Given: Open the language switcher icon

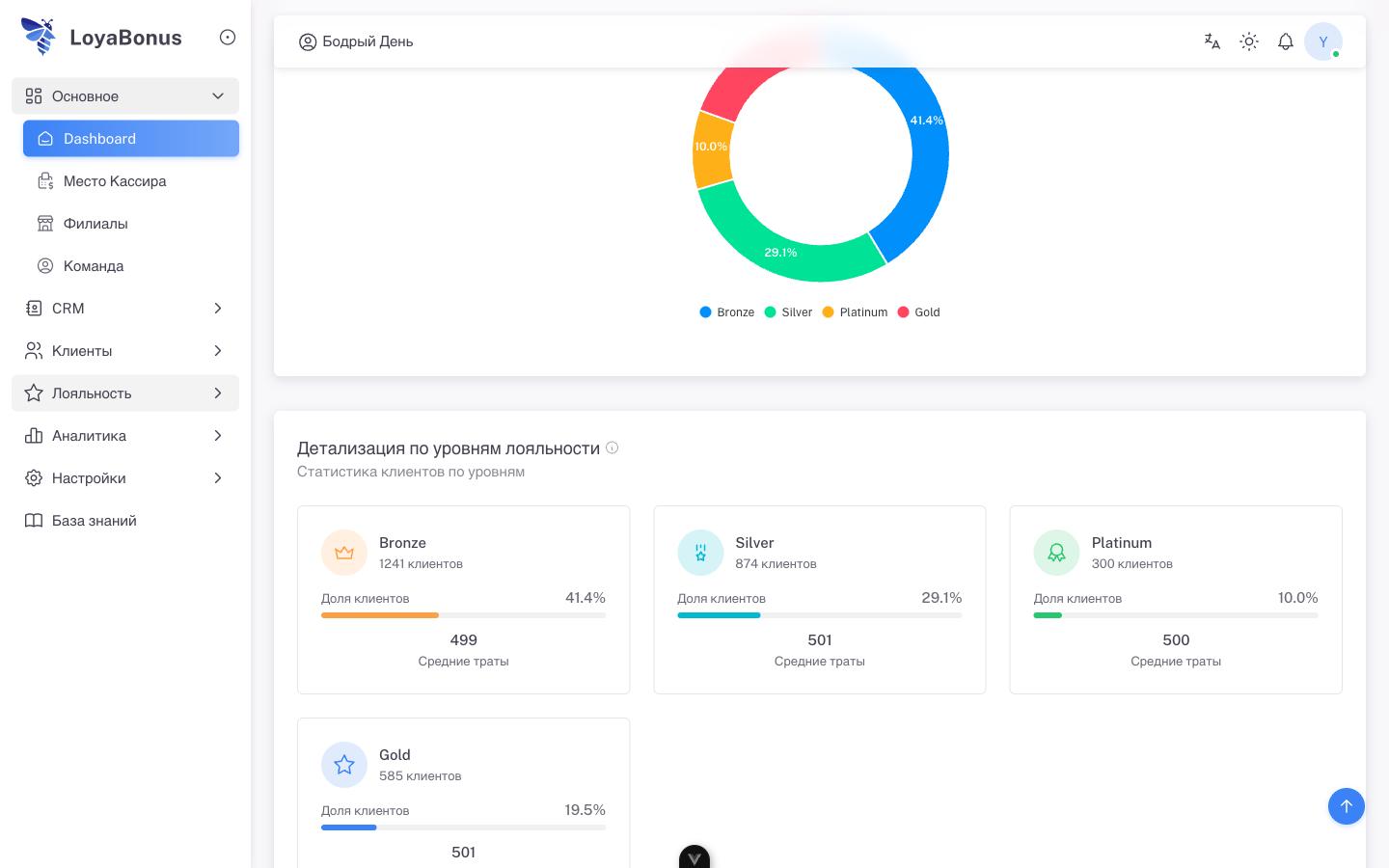Looking at the screenshot, I should (x=1212, y=41).
